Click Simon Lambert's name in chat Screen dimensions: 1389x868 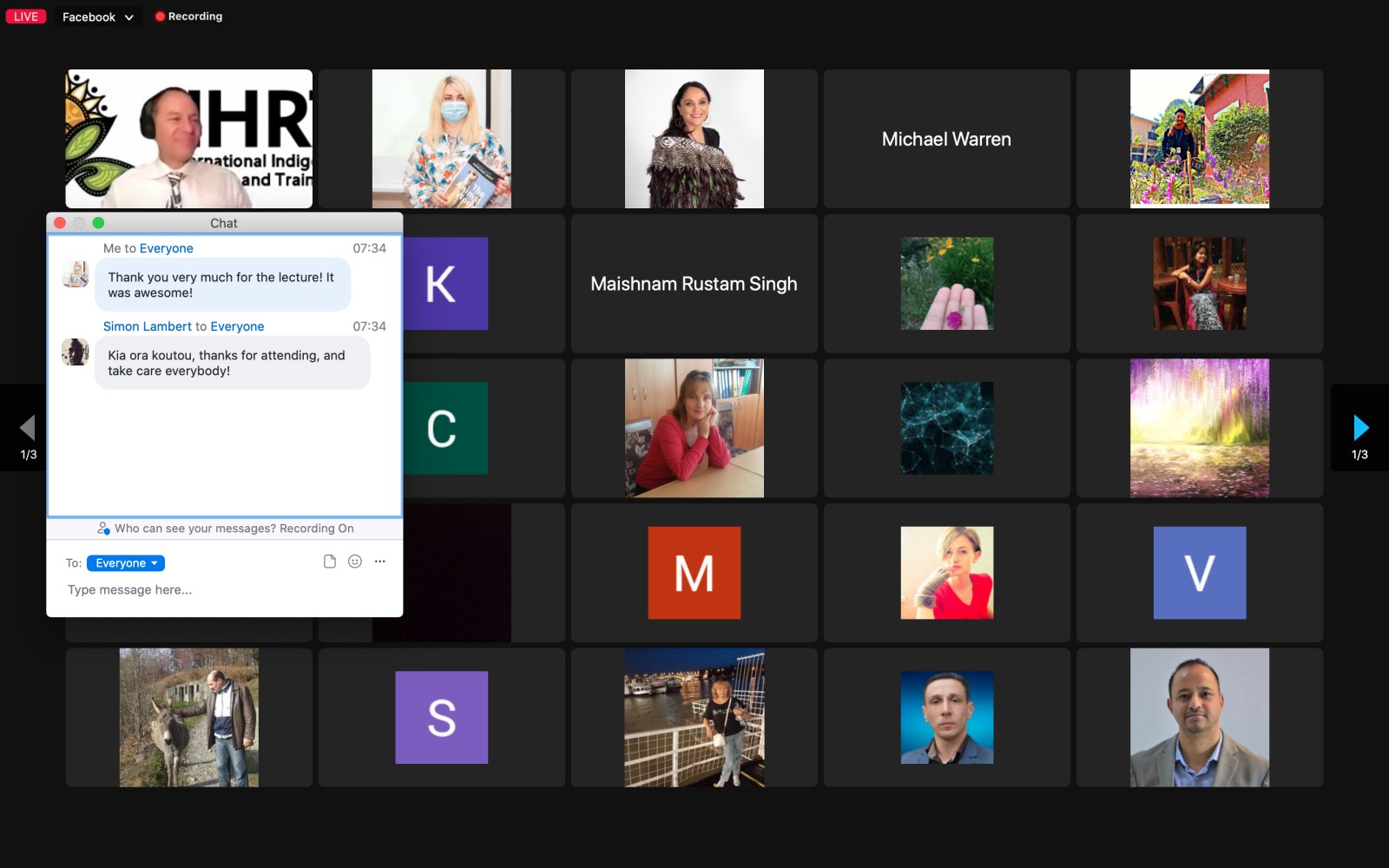tap(147, 326)
